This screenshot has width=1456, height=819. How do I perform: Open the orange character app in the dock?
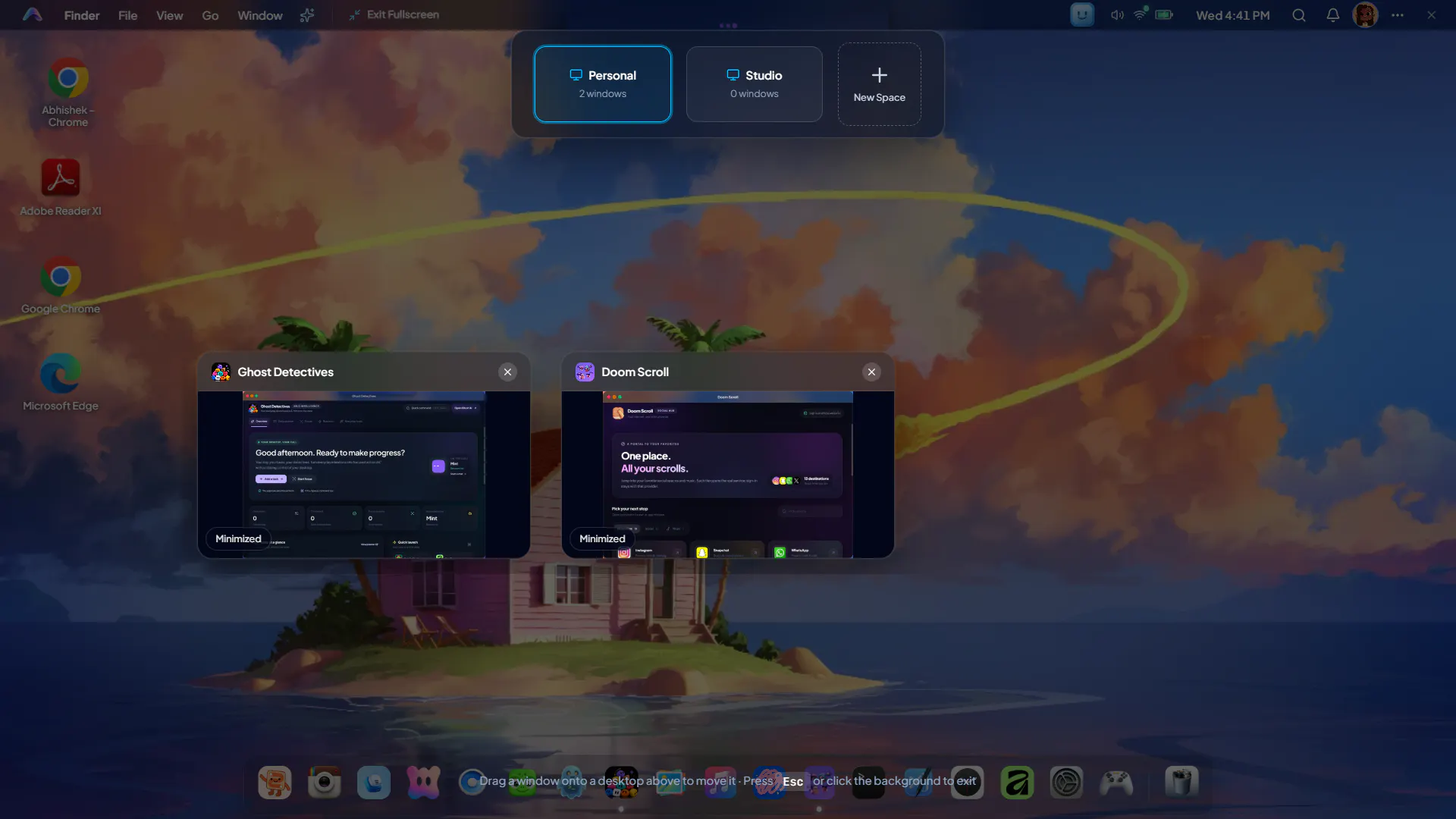275,783
